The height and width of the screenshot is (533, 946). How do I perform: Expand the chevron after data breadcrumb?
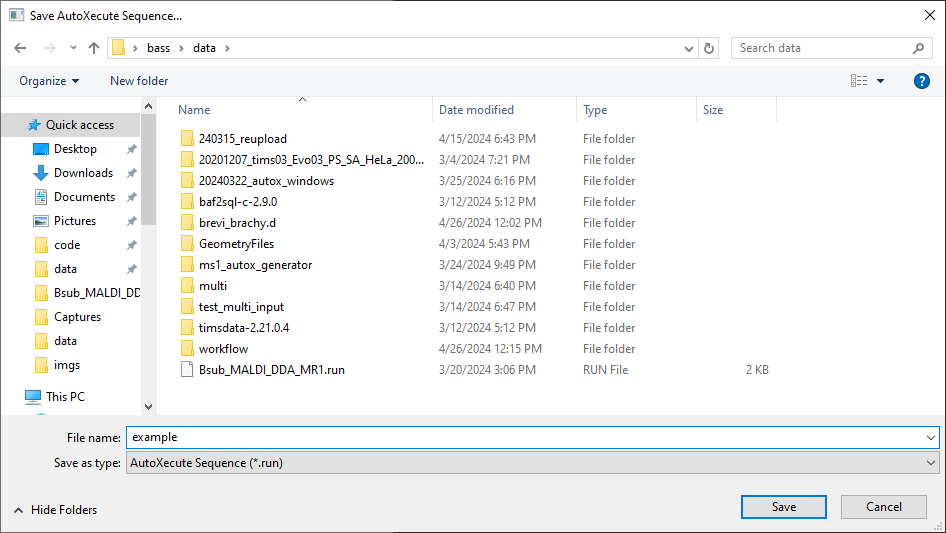(227, 48)
